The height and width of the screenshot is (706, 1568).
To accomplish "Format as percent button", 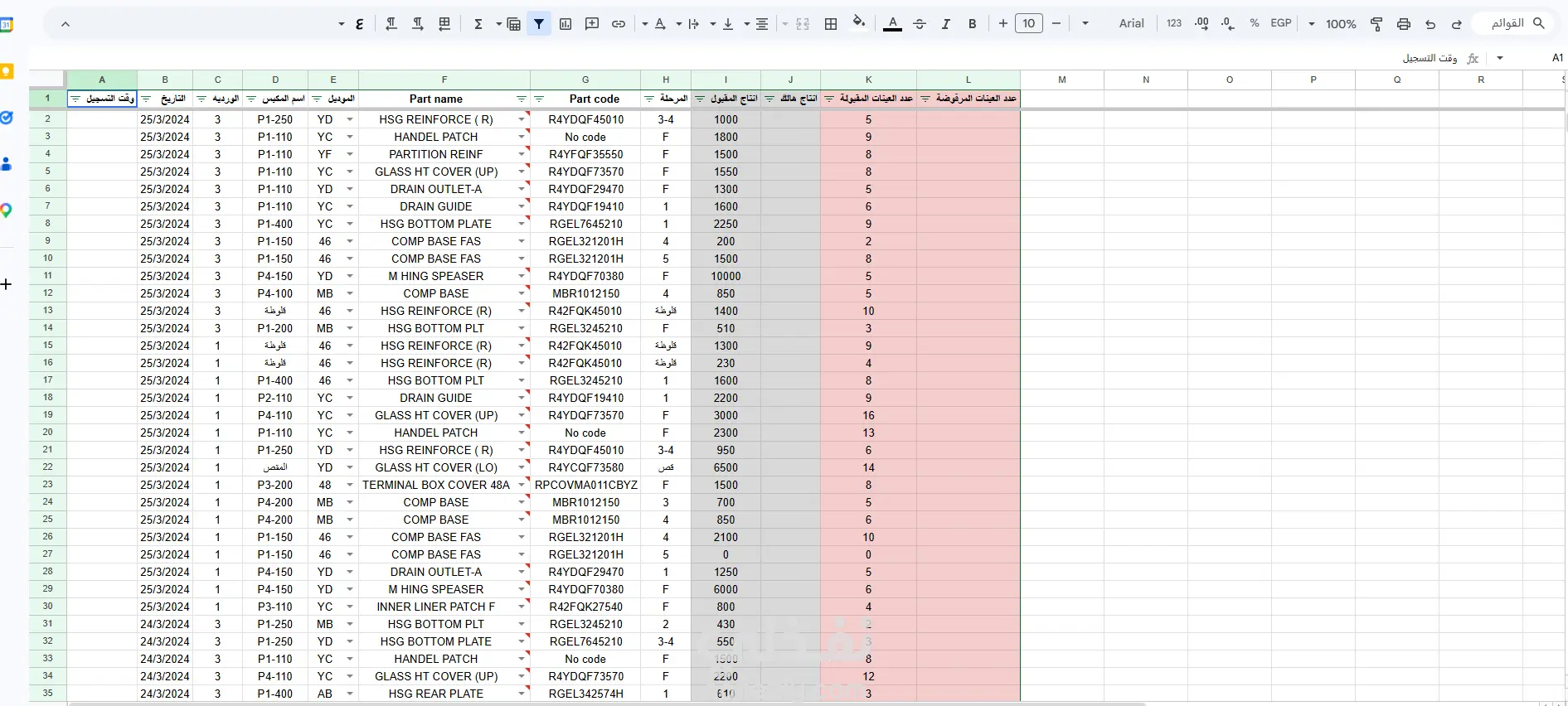I will point(1255,23).
